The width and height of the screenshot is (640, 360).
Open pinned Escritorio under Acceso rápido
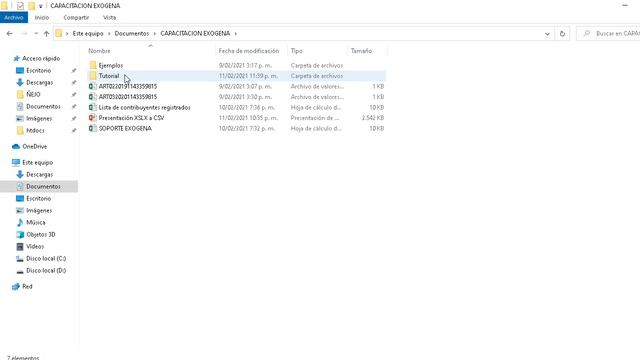pyautogui.click(x=39, y=71)
